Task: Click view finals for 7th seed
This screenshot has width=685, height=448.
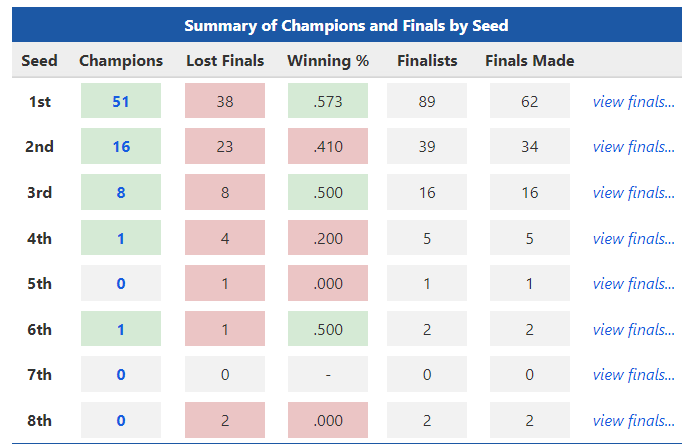Action: tap(633, 375)
